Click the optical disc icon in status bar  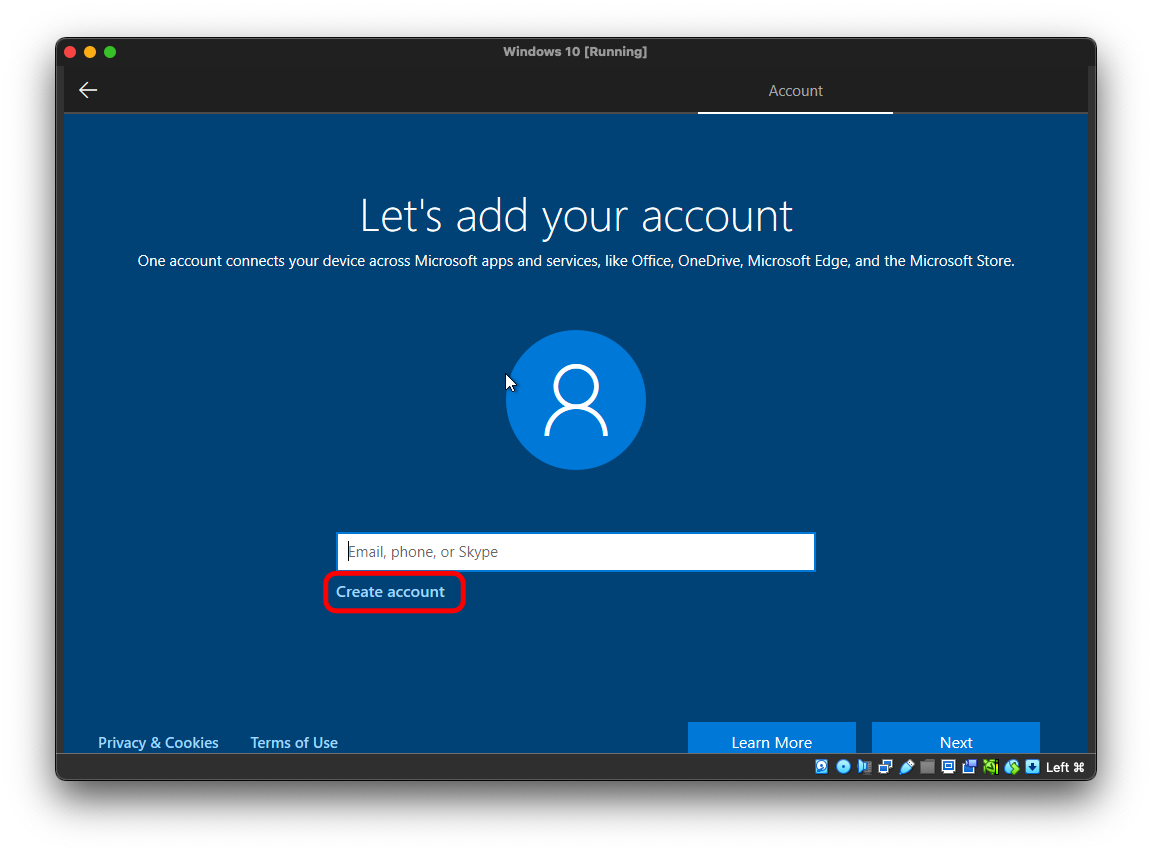coord(843,767)
